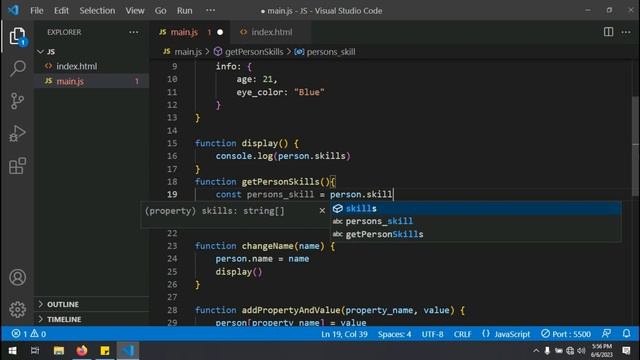Open Windows Start menu
The width and height of the screenshot is (640, 360).
click(x=12, y=351)
